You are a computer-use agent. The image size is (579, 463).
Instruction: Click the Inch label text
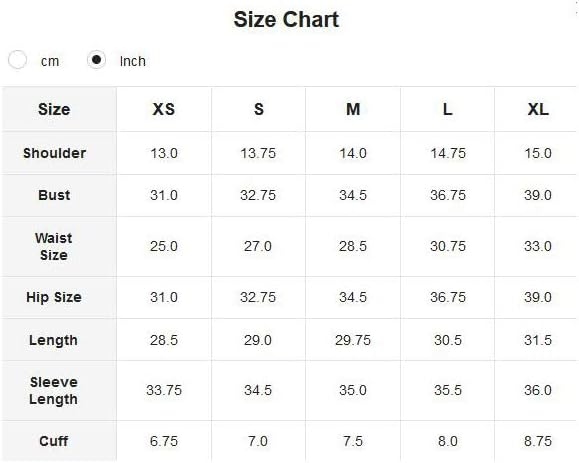click(x=133, y=61)
